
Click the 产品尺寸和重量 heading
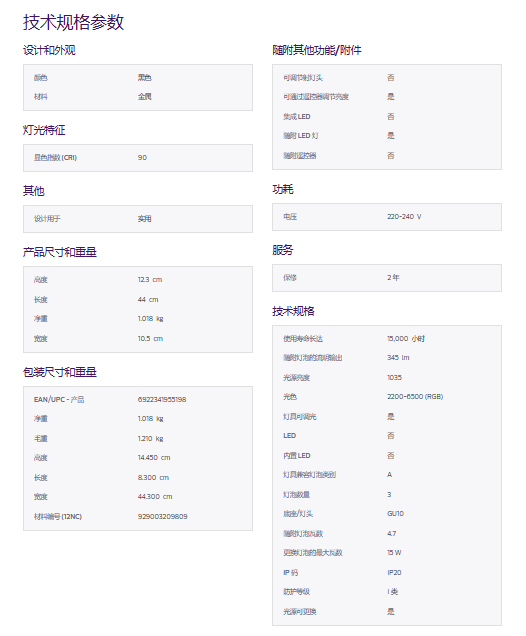click(60, 252)
